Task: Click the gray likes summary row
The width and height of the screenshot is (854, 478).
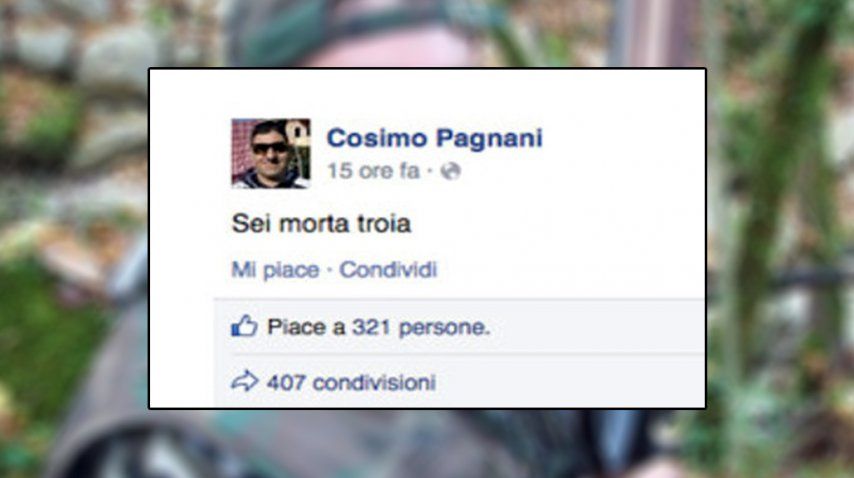Action: [459, 327]
